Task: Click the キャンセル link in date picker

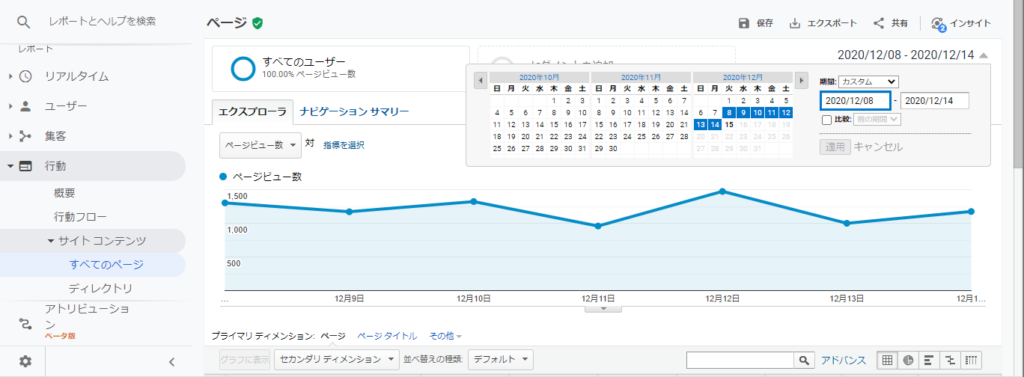Action: click(x=878, y=147)
